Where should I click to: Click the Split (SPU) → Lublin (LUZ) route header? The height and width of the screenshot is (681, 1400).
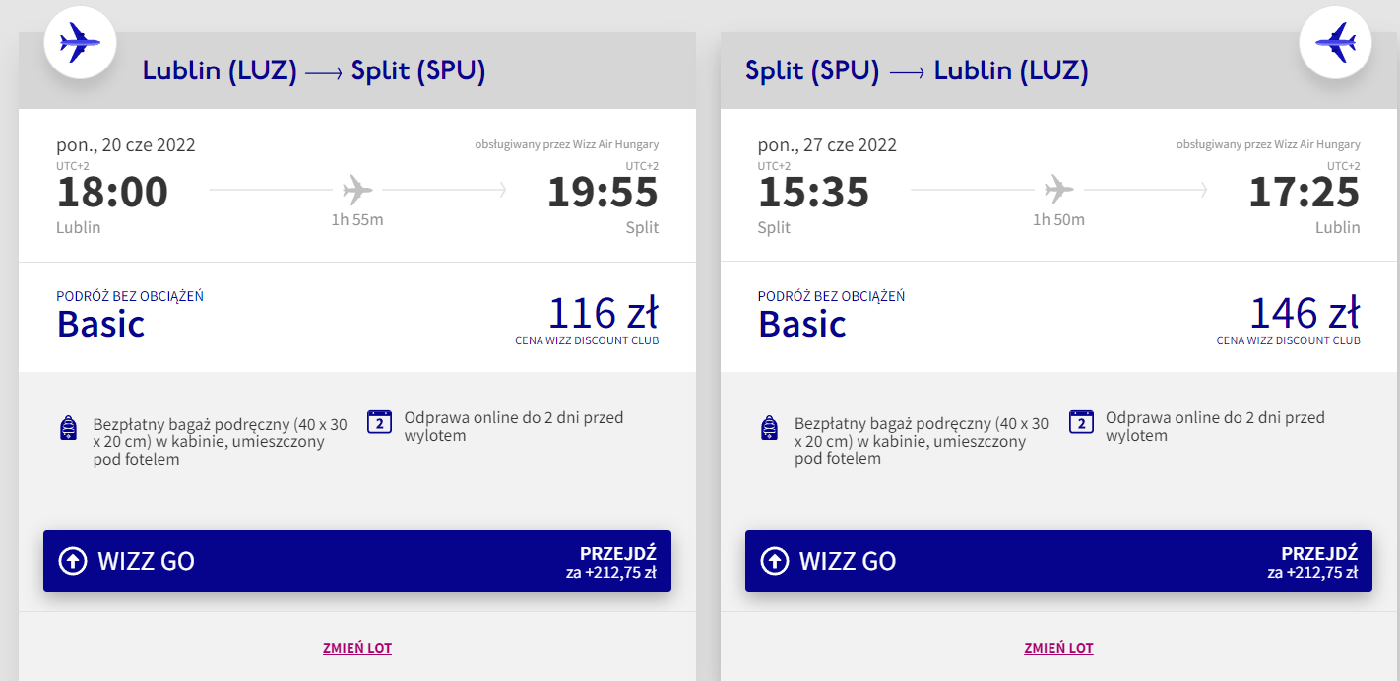coord(916,71)
